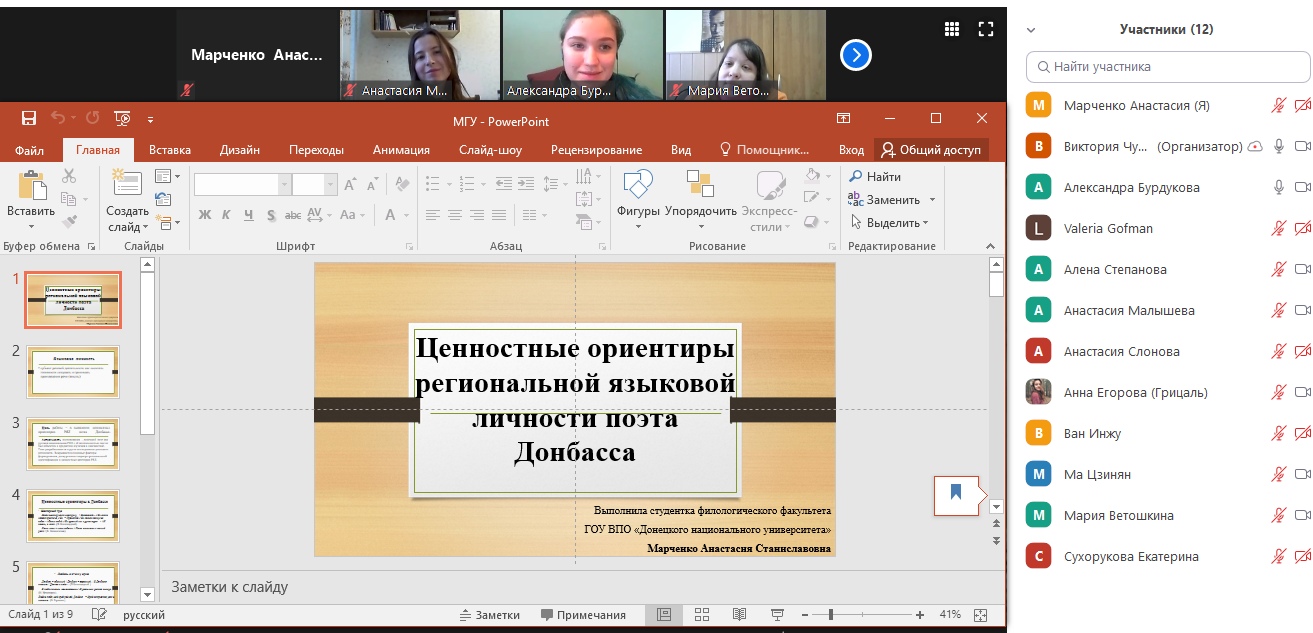
Task: Switch to the Вставка tab
Action: (170, 150)
